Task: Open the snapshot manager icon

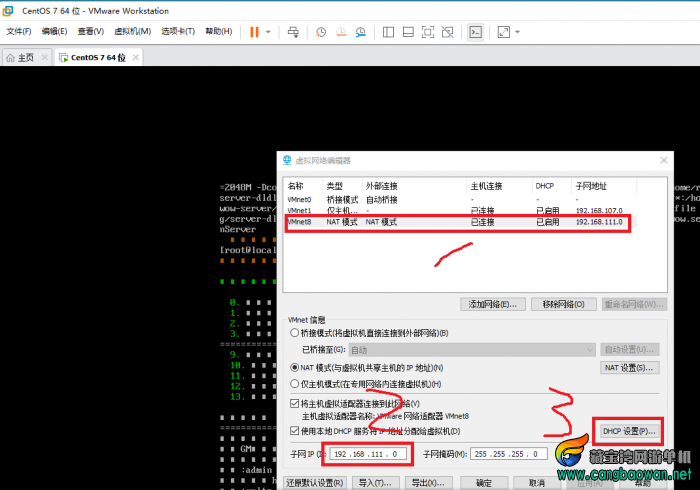Action: pos(360,32)
